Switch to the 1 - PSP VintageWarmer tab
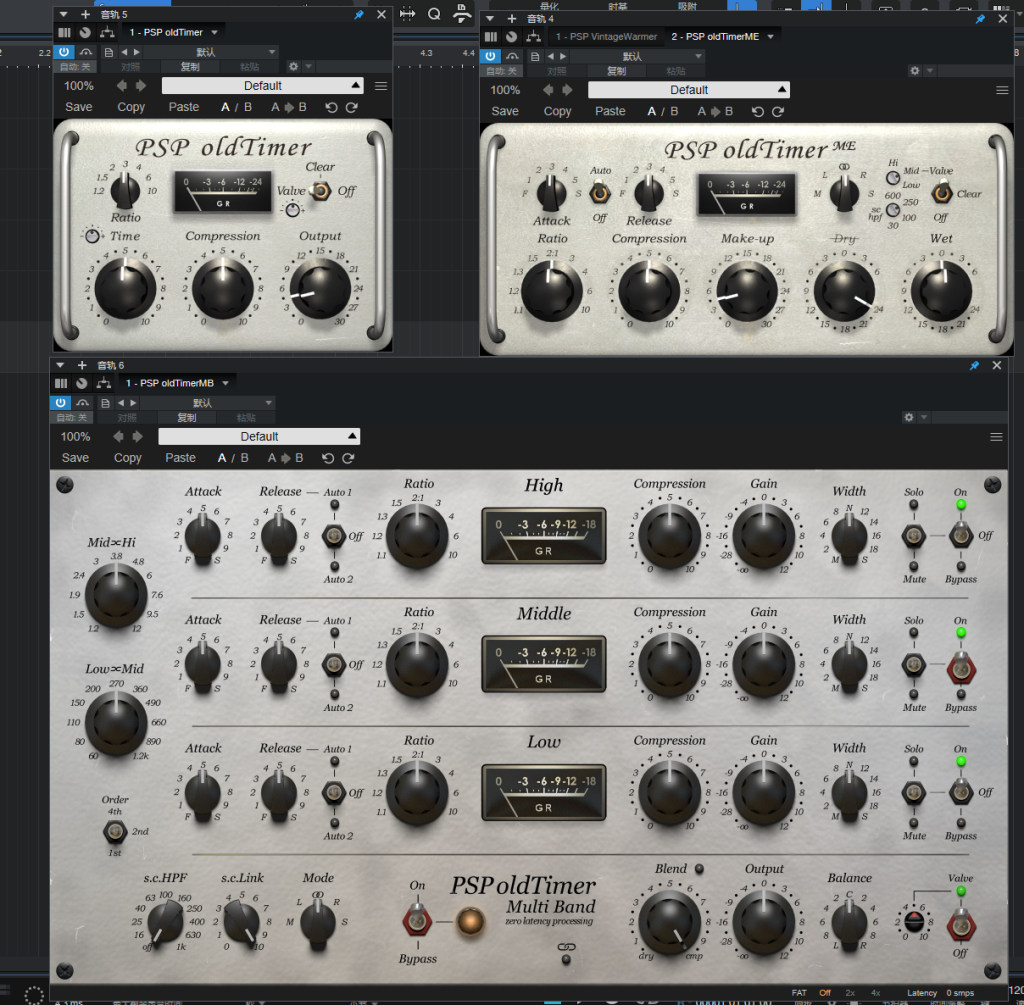 tap(606, 37)
